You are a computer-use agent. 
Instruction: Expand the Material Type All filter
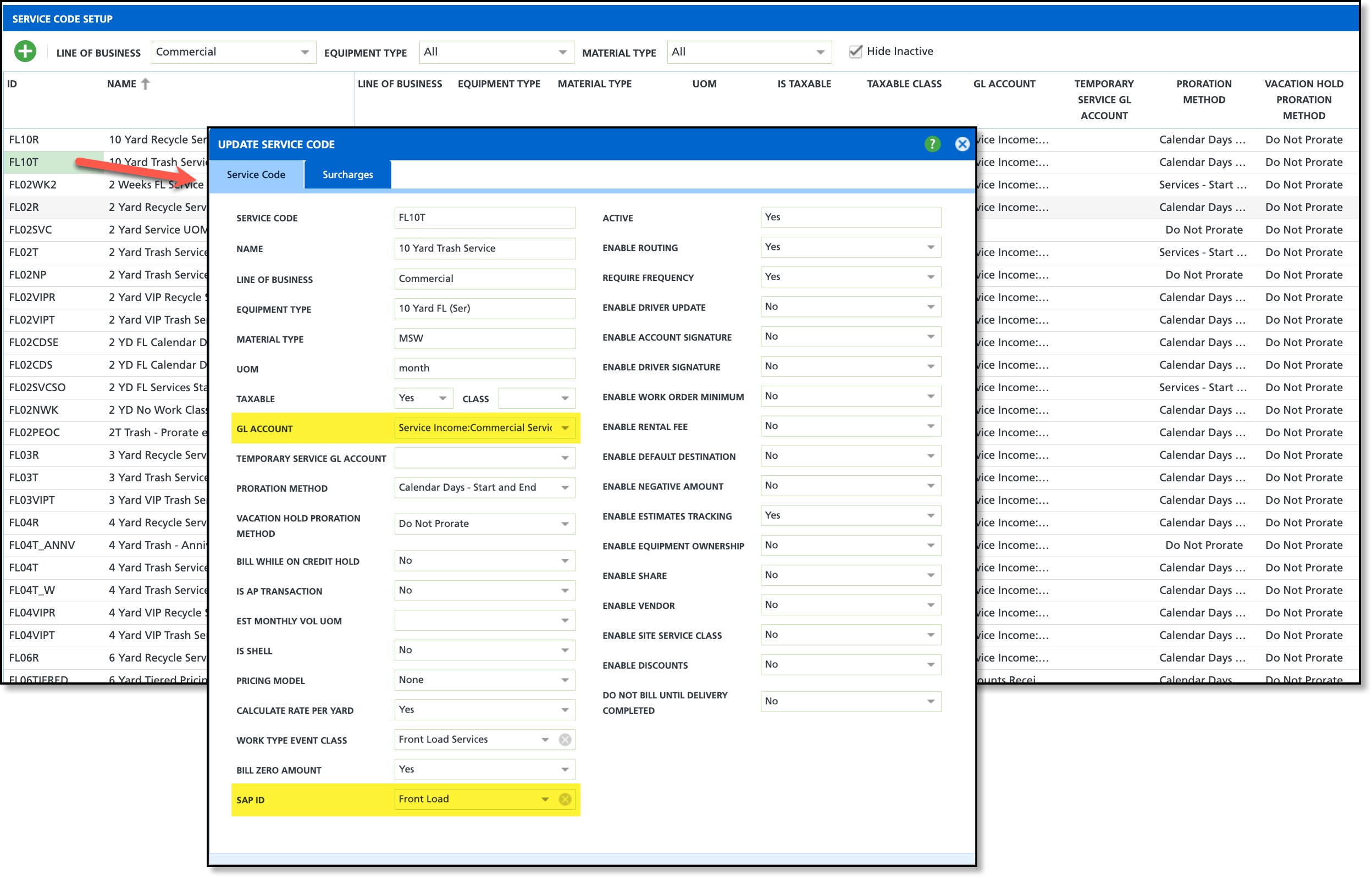pos(820,52)
